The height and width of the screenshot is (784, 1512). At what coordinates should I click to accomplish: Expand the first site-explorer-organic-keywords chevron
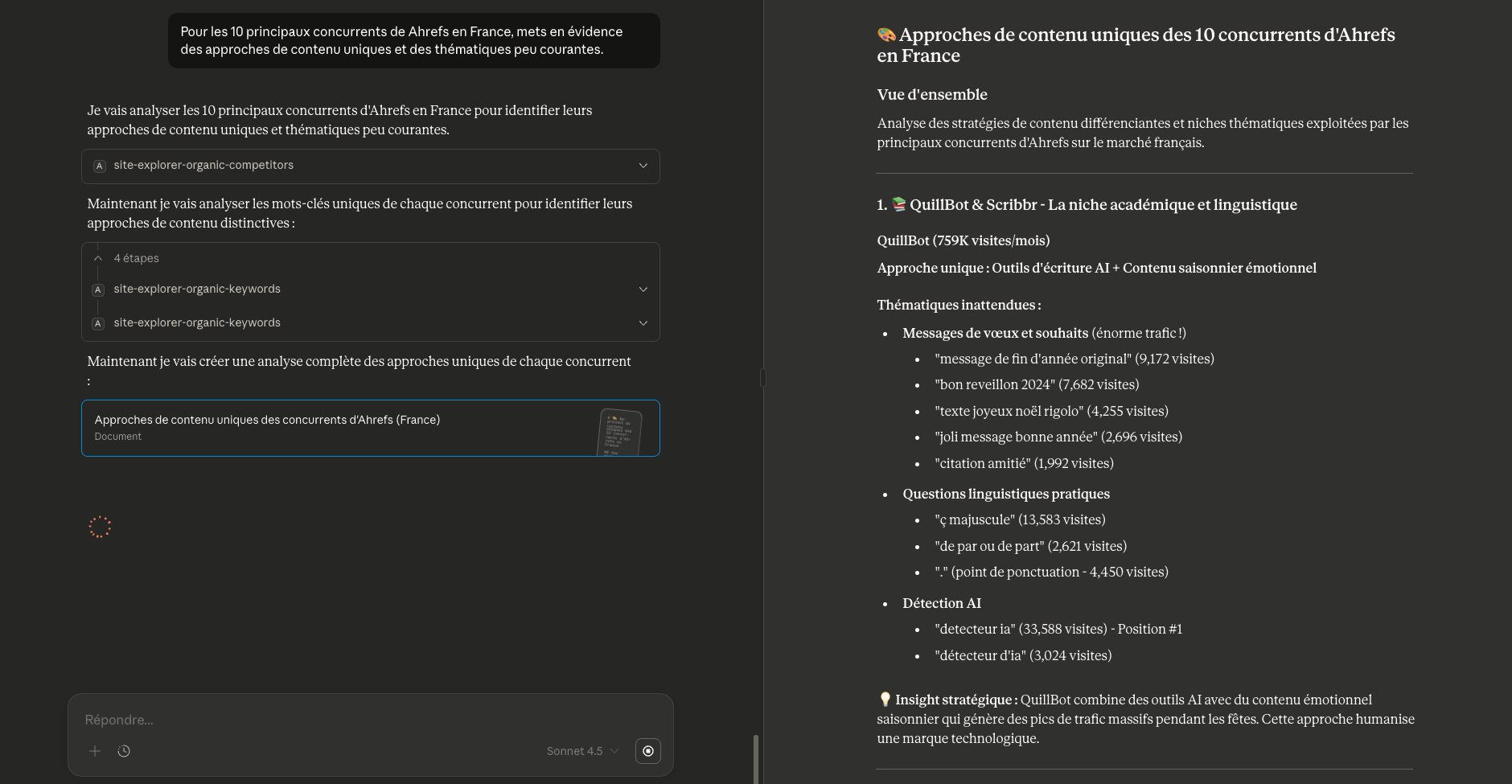tap(643, 289)
